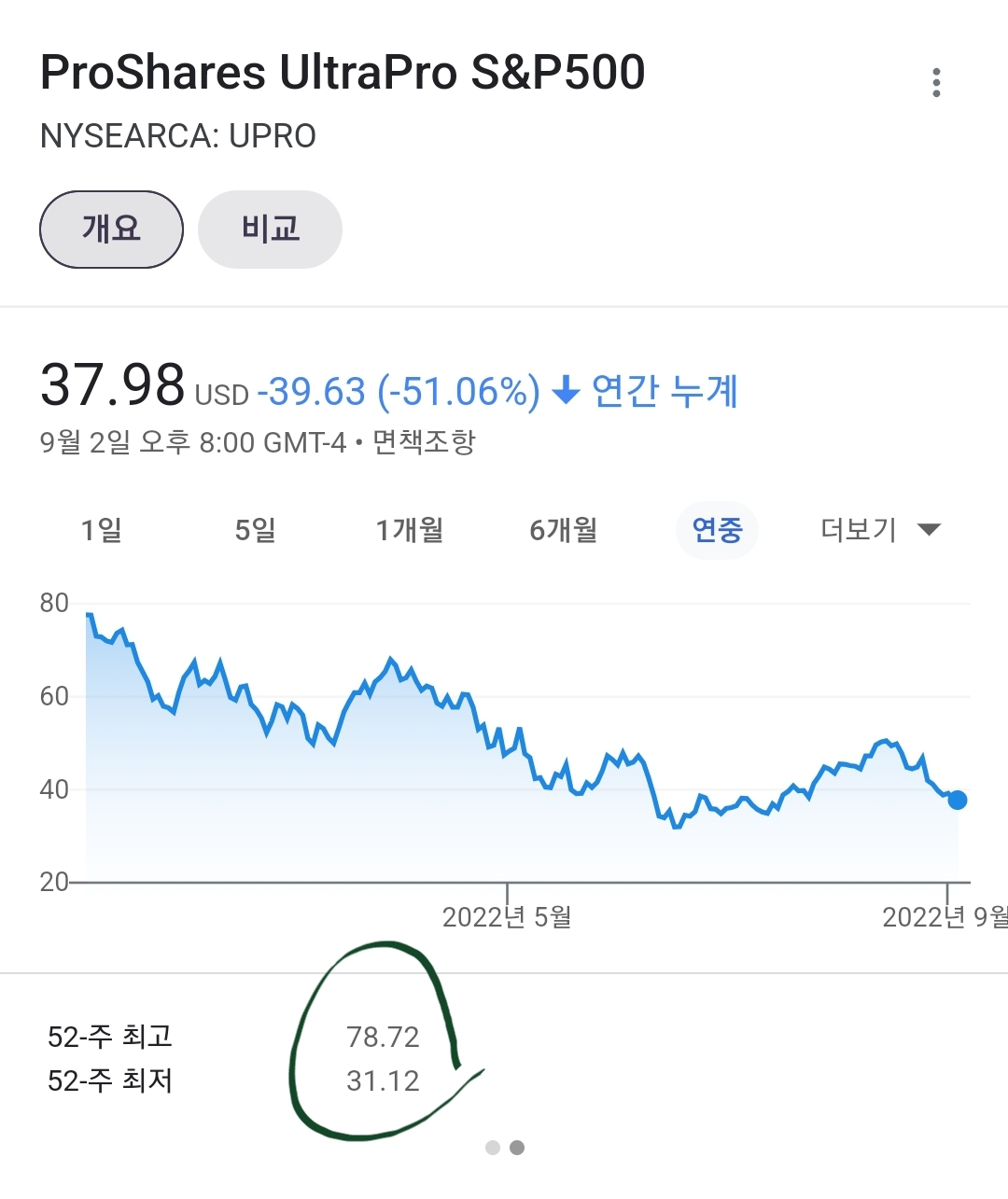Select the 비교 compare chip

click(x=271, y=230)
